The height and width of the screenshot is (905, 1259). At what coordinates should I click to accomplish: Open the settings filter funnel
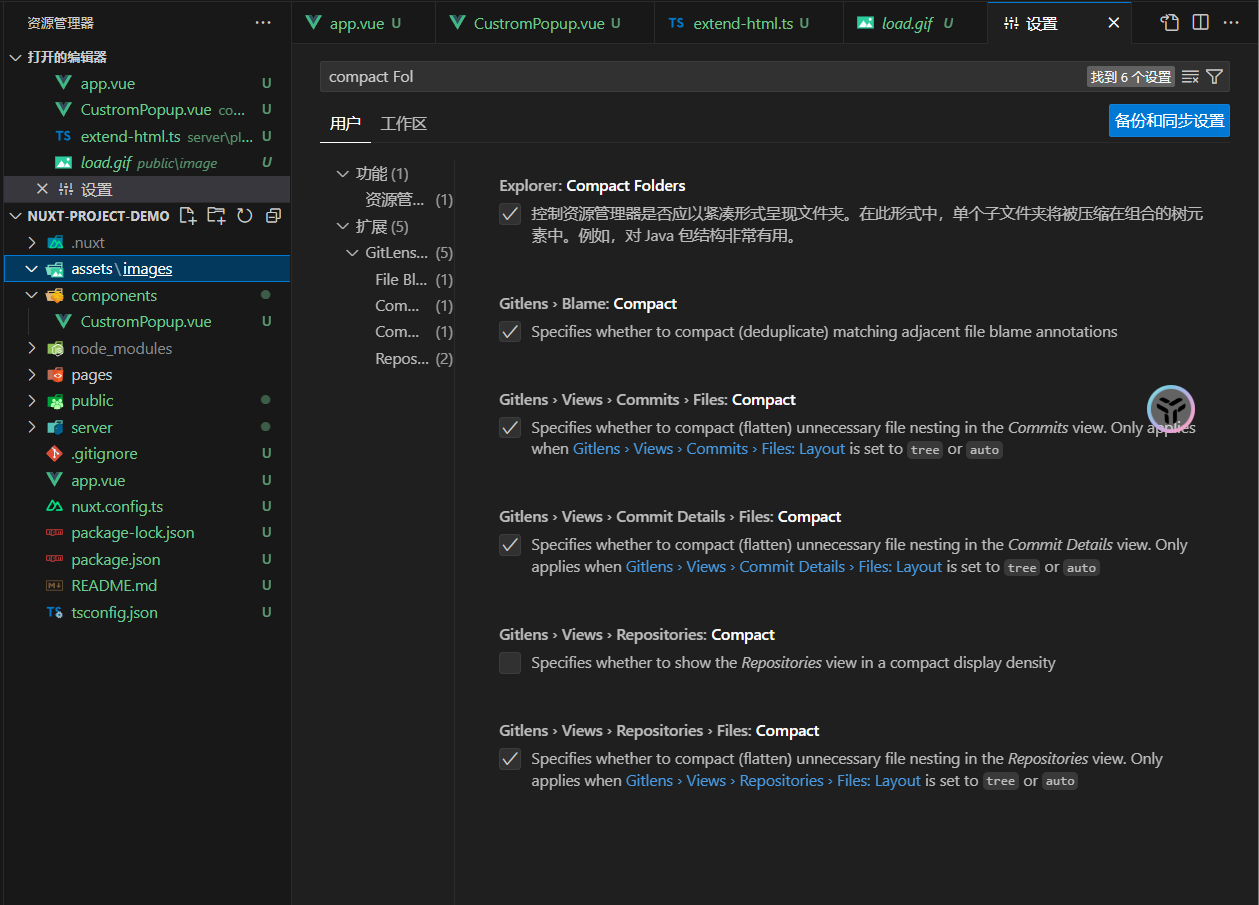(x=1215, y=77)
